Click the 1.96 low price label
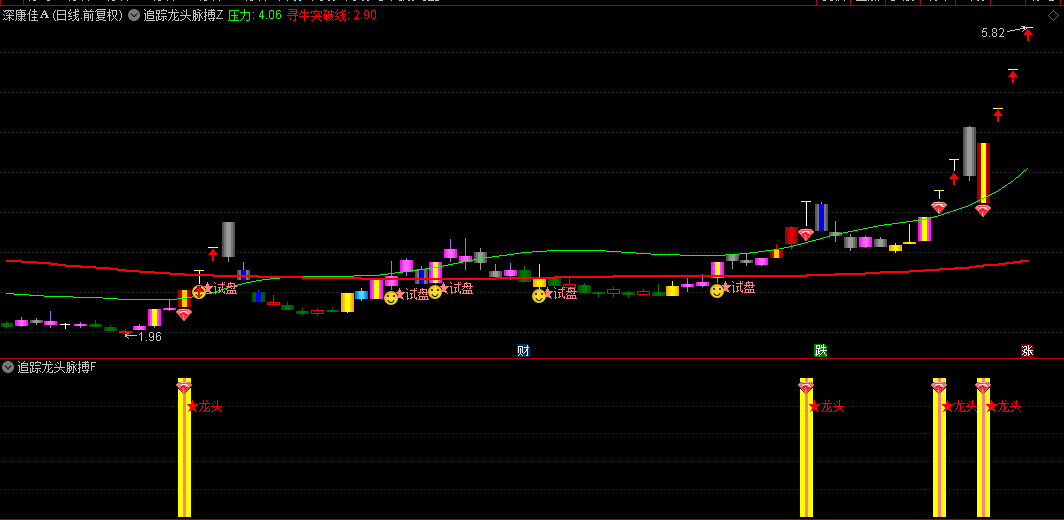The image size is (1064, 520). pyautogui.click(x=150, y=336)
